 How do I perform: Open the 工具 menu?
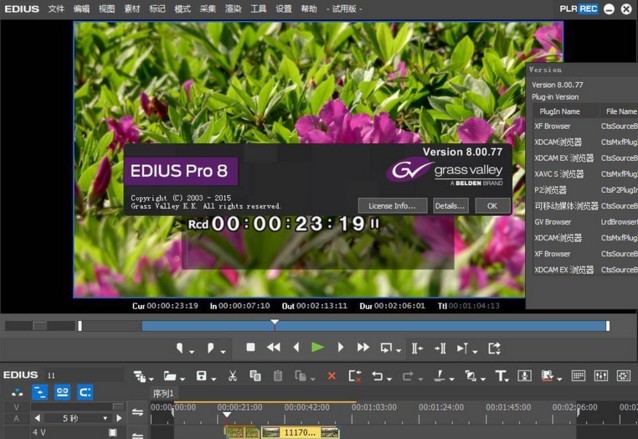(258, 9)
